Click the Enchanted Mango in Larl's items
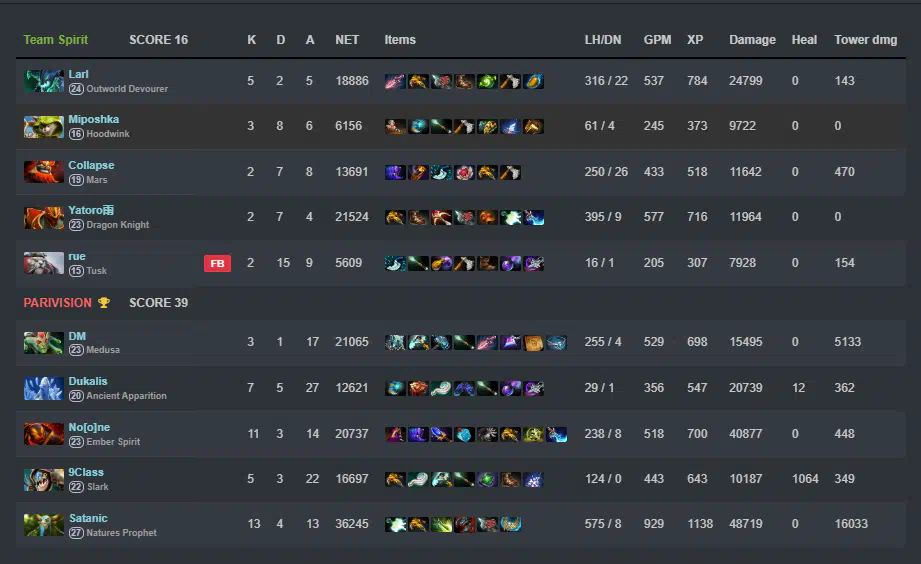 click(533, 81)
